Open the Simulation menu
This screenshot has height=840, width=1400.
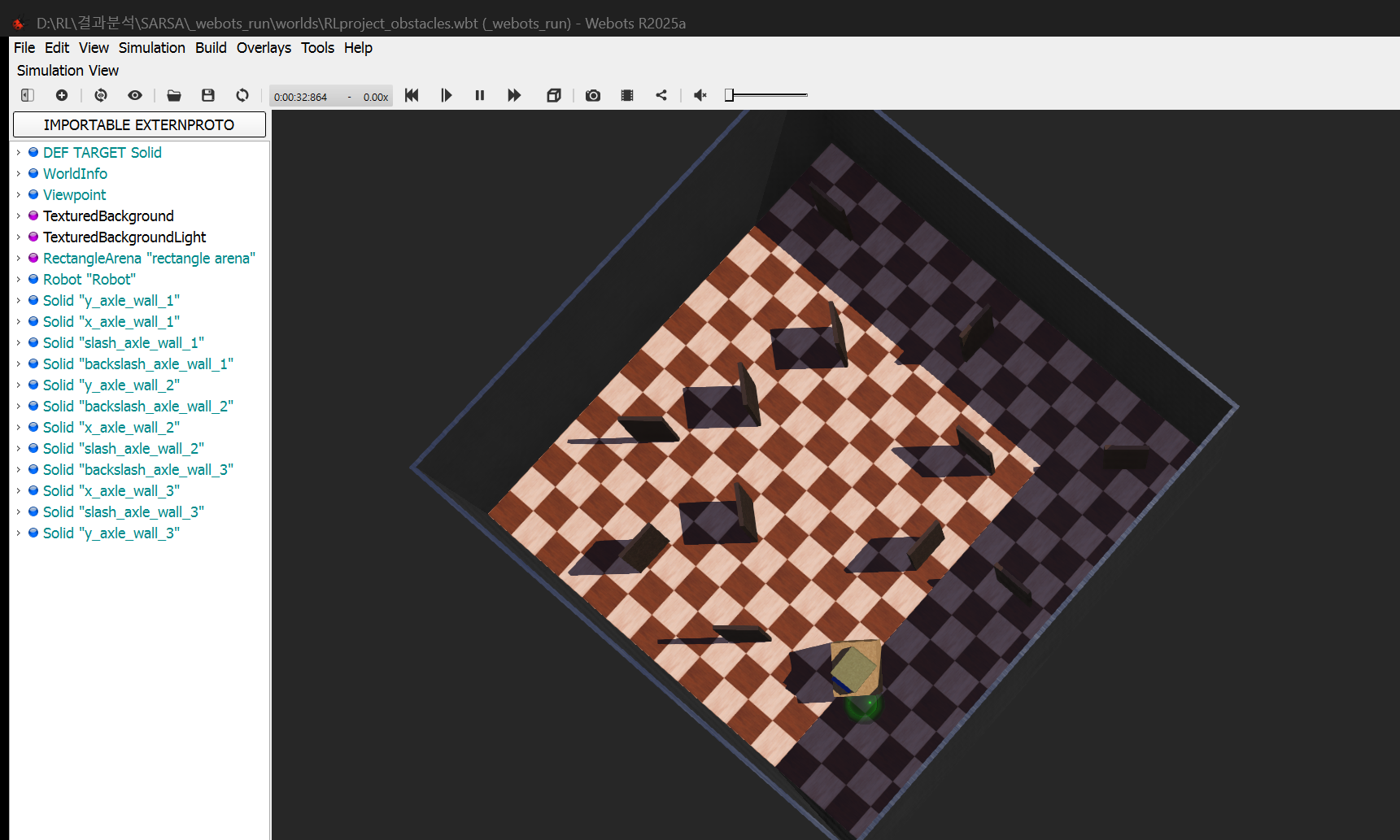point(152,48)
